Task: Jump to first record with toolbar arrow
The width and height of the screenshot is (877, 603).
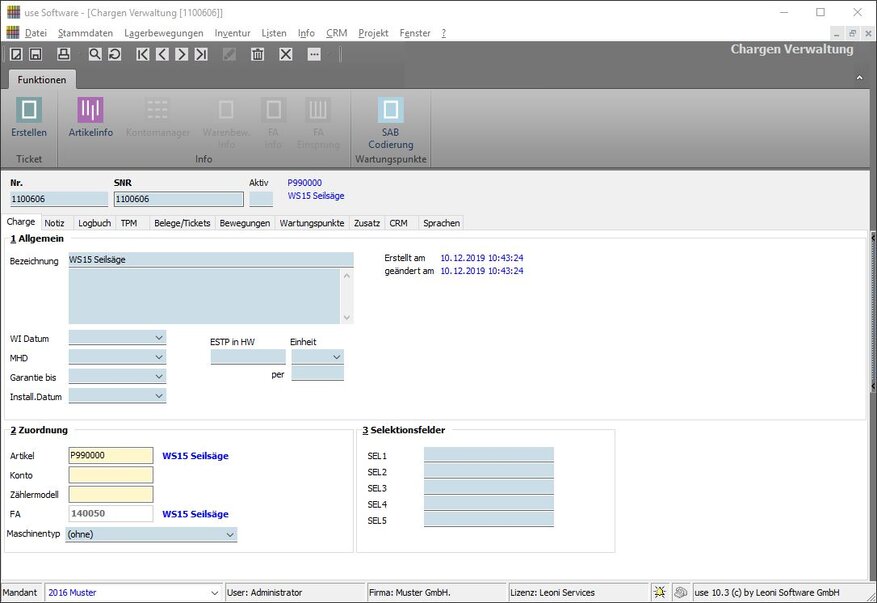Action: pos(143,54)
